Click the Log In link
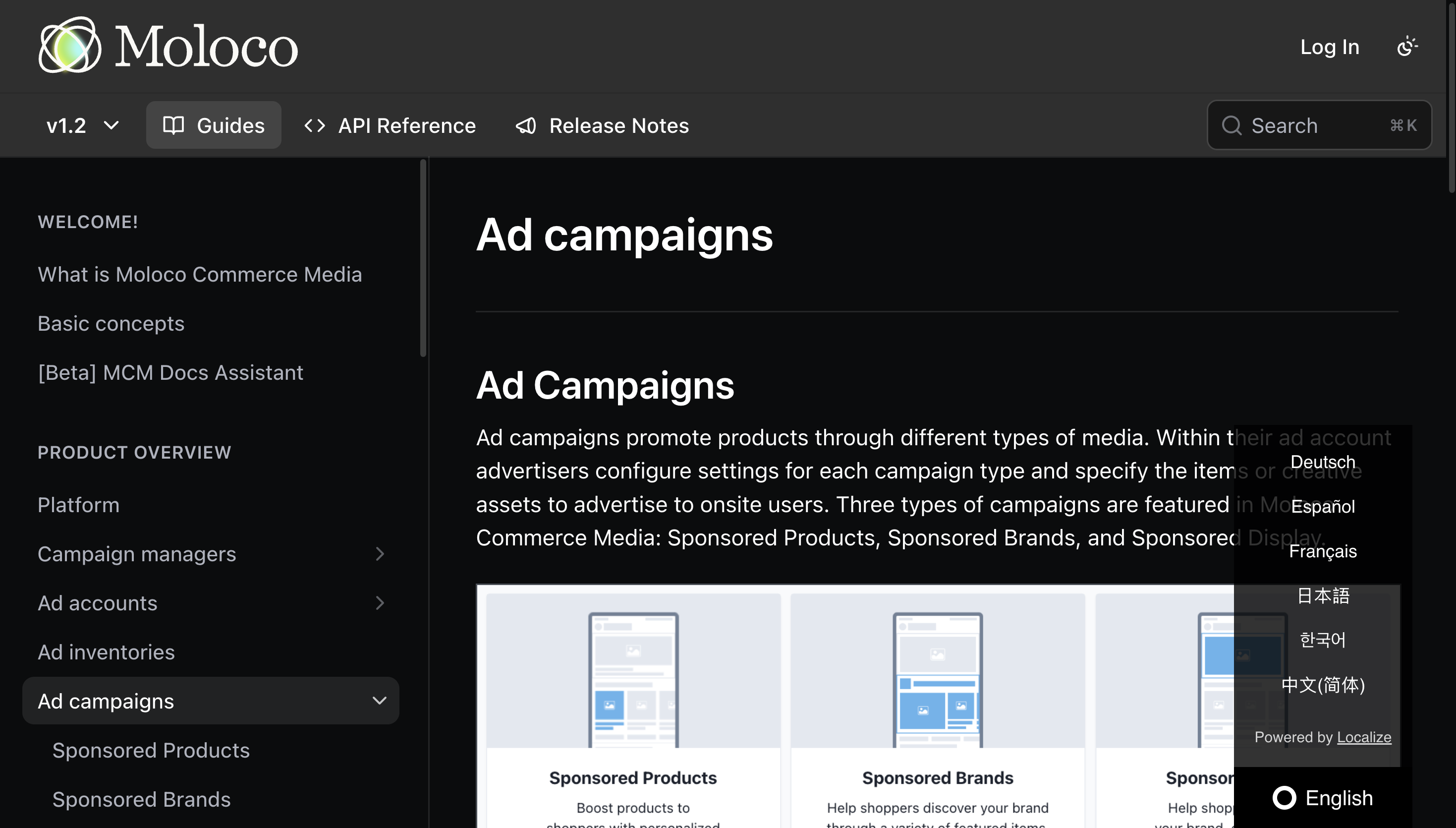1456x828 pixels. click(x=1329, y=47)
